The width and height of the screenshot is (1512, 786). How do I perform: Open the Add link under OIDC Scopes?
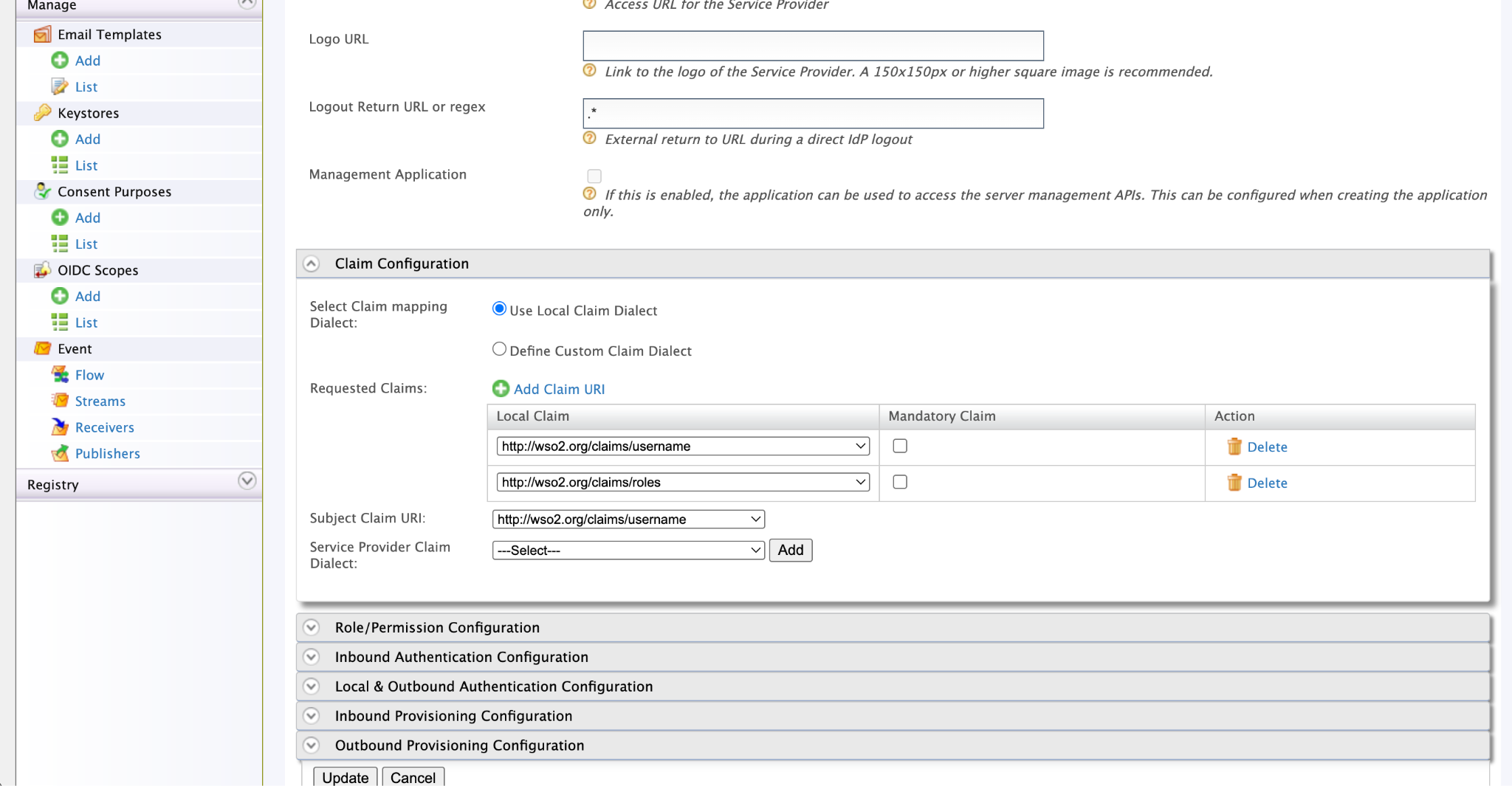tap(88, 296)
